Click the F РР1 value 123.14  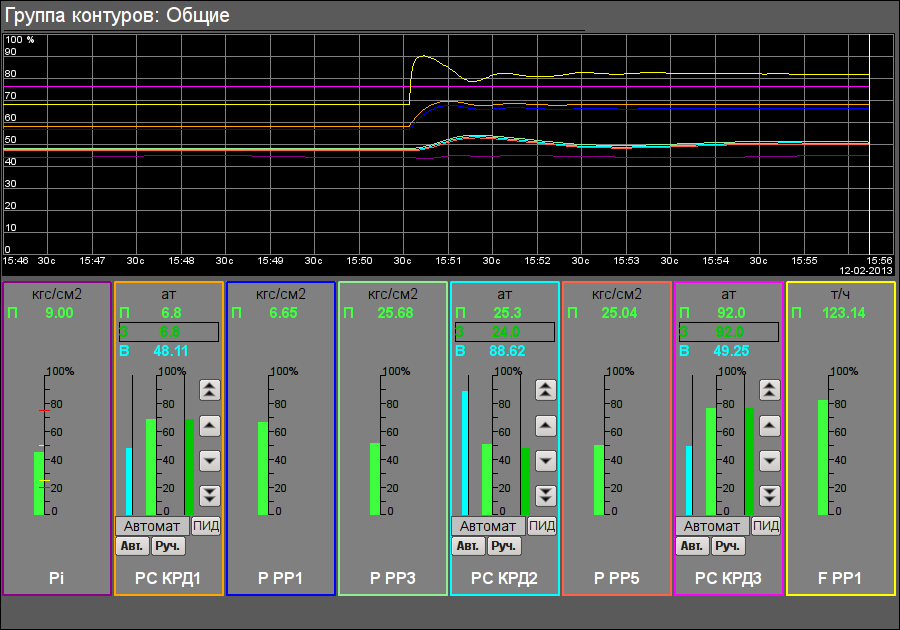(x=844, y=313)
